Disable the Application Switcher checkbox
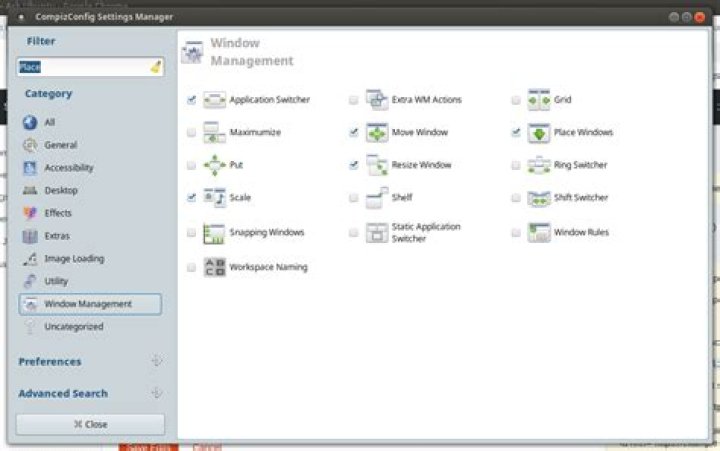The image size is (720, 451). coord(191,100)
